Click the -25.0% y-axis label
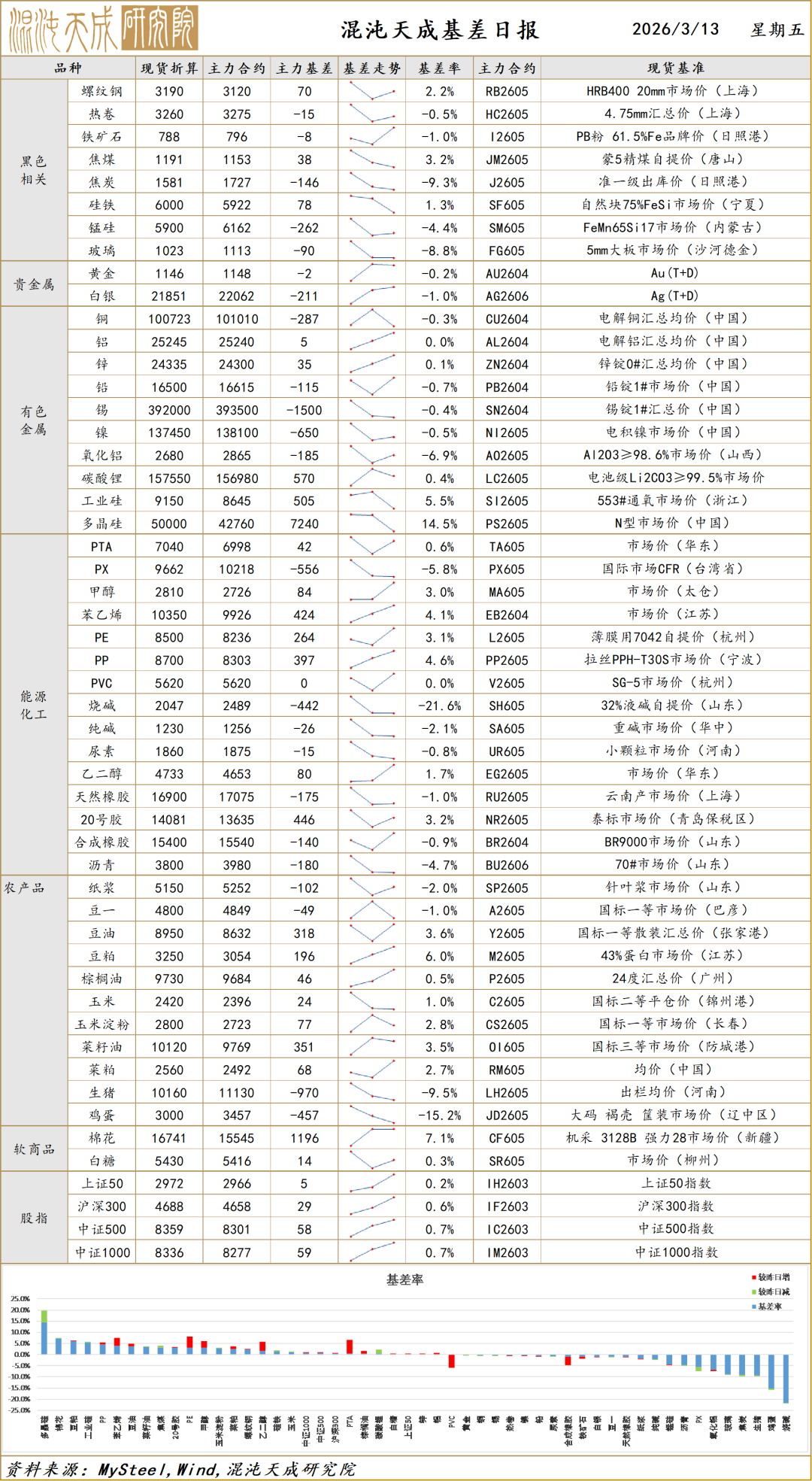 tap(20, 1410)
